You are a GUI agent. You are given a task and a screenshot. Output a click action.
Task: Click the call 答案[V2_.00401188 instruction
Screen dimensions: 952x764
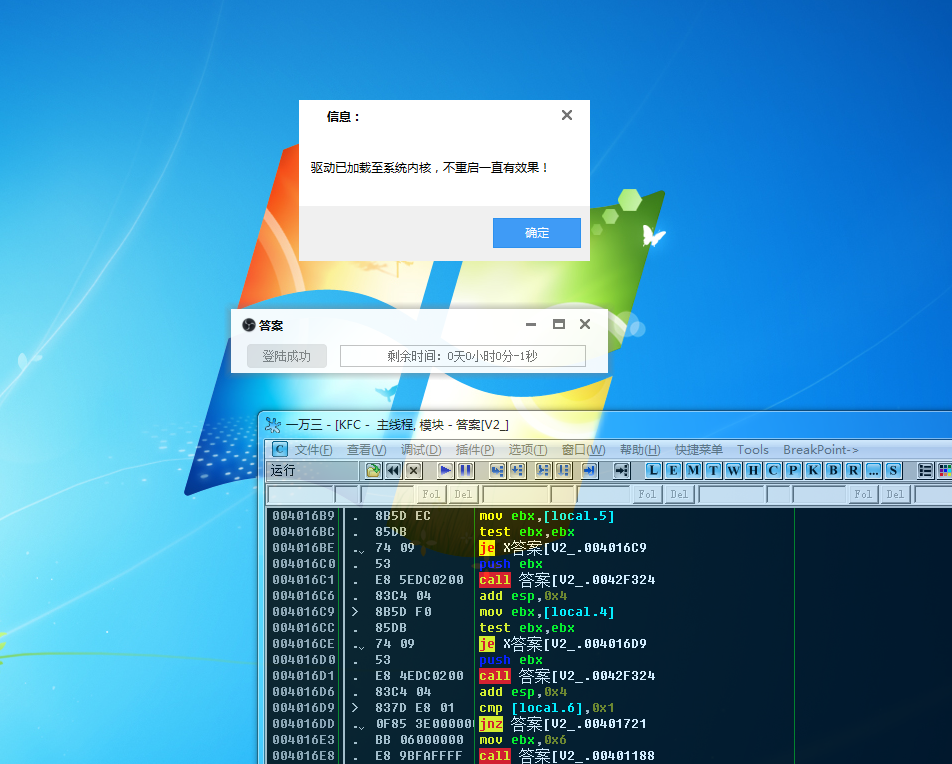tap(567, 755)
